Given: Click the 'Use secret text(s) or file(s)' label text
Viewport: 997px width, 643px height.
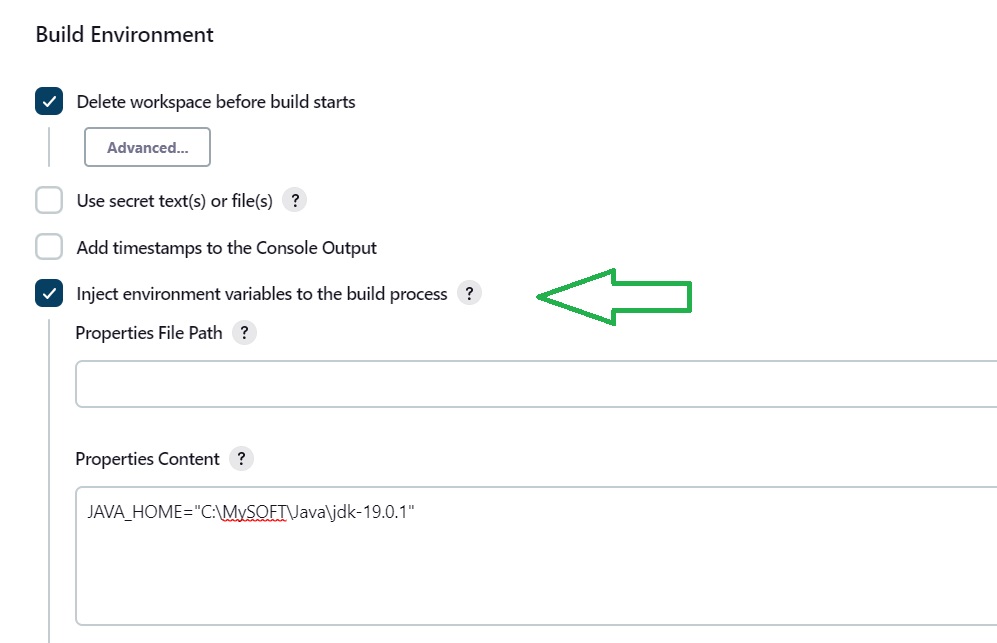Looking at the screenshot, I should [x=174, y=201].
